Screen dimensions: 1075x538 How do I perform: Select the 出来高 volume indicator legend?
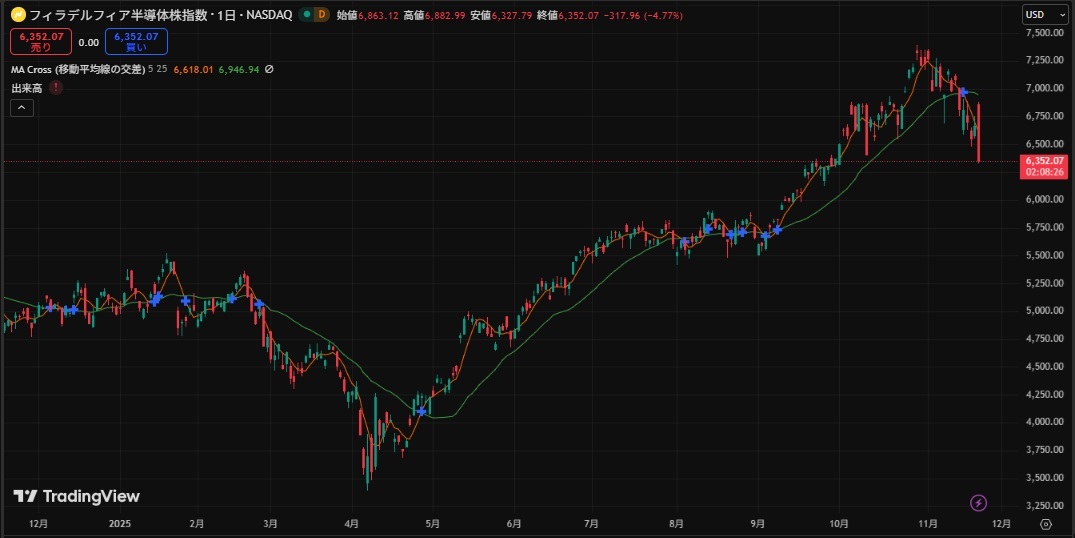click(x=27, y=88)
